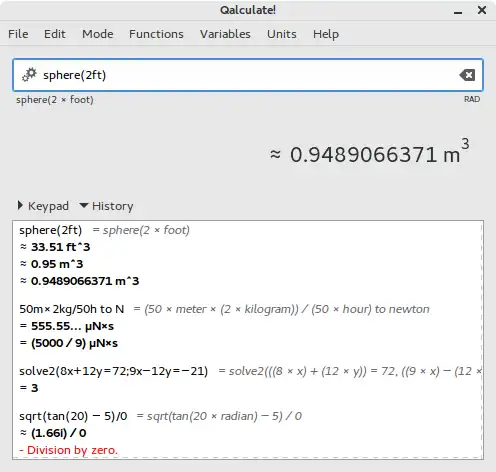Click the gear icon in expression field
Screen dimensions: 496x472
[x=29, y=75]
